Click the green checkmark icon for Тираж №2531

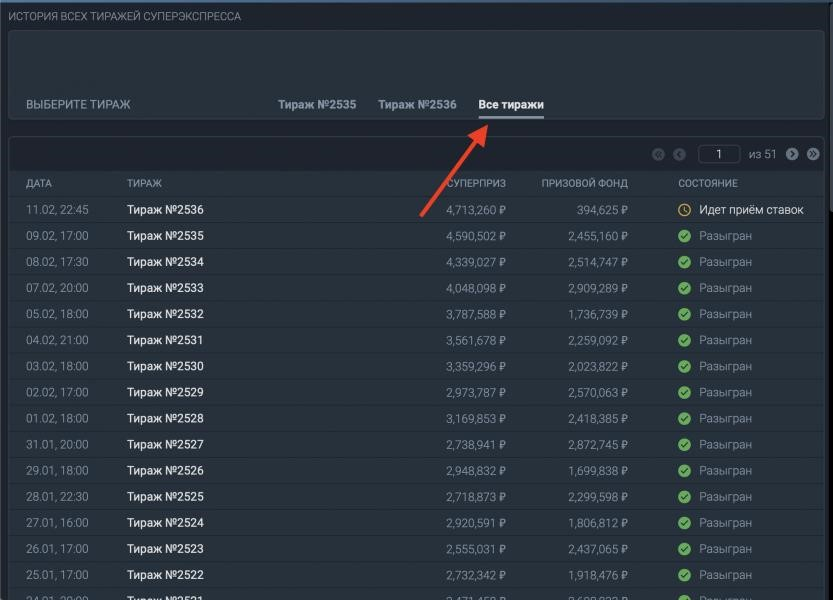point(684,340)
